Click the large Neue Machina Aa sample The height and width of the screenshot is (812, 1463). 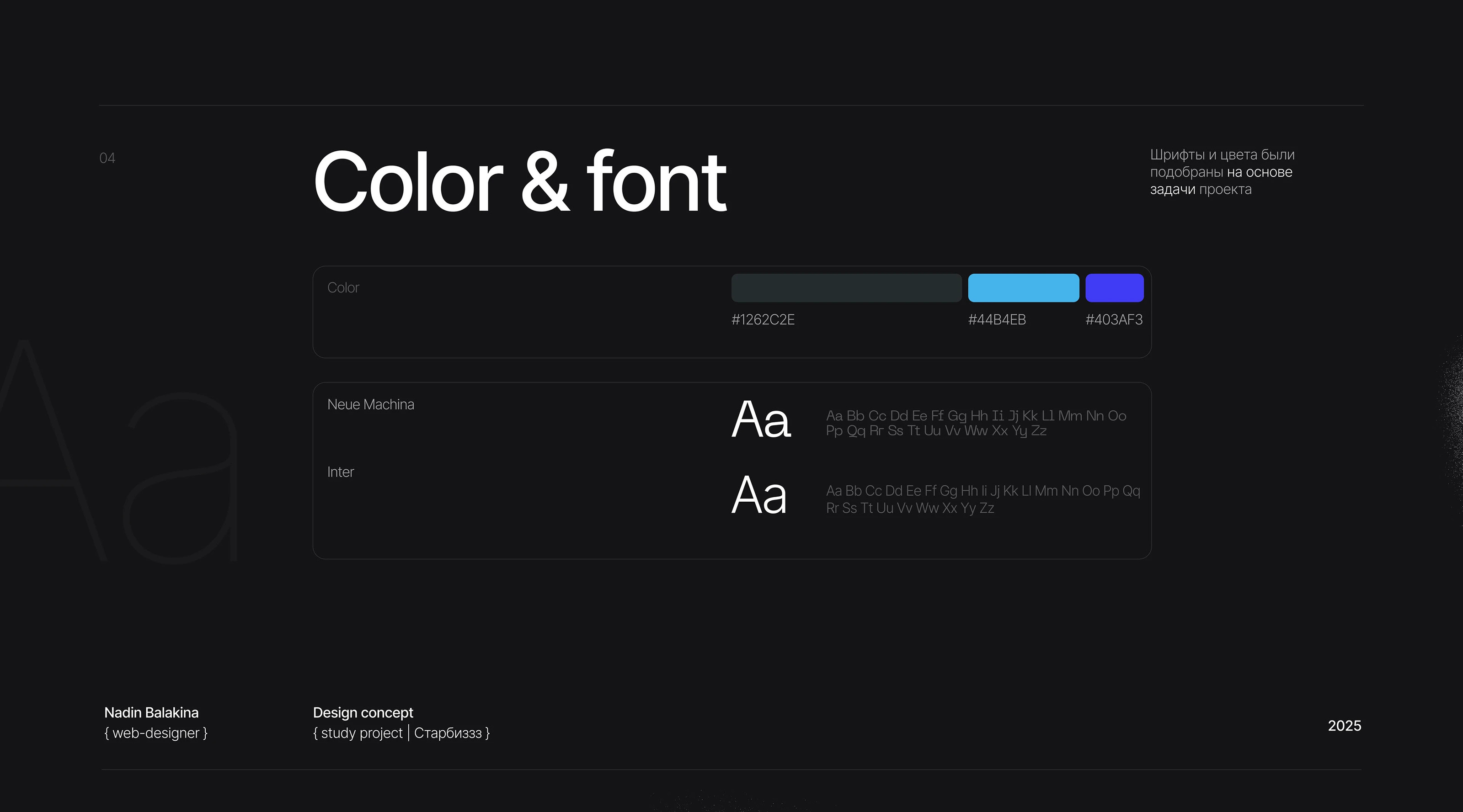pyautogui.click(x=760, y=420)
